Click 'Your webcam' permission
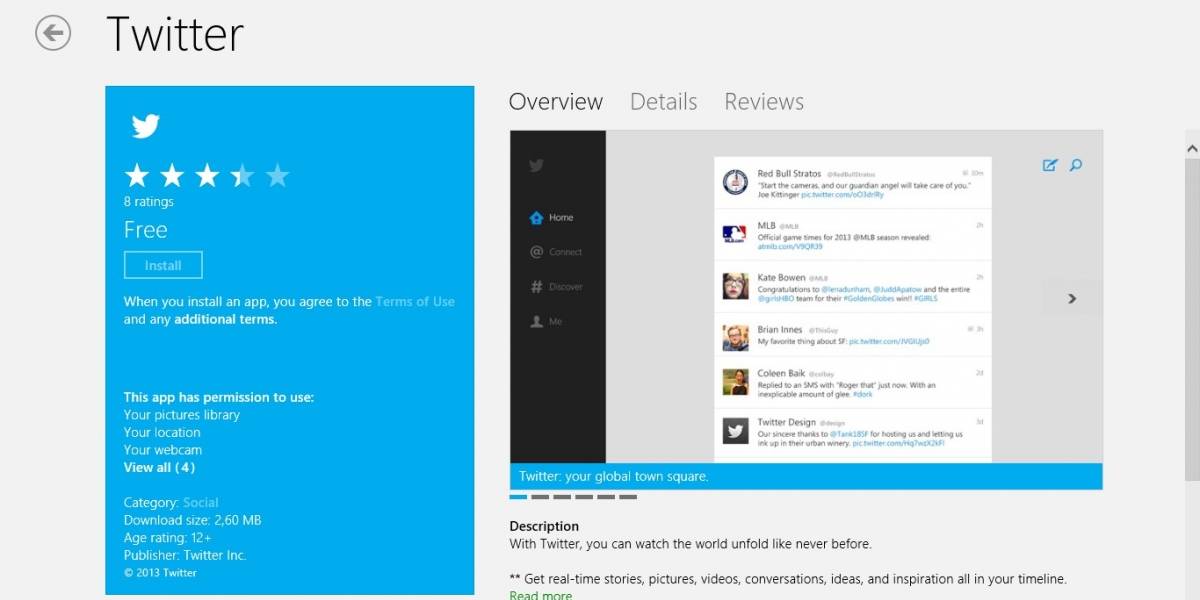Screen dimensions: 1200x600 163,450
